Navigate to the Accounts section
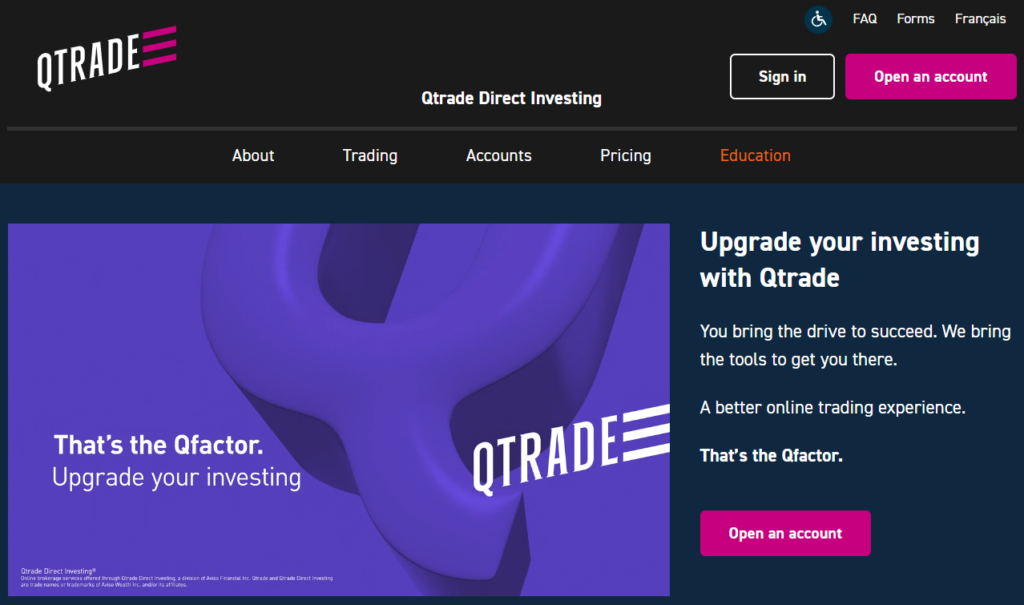This screenshot has width=1024, height=605. (498, 156)
